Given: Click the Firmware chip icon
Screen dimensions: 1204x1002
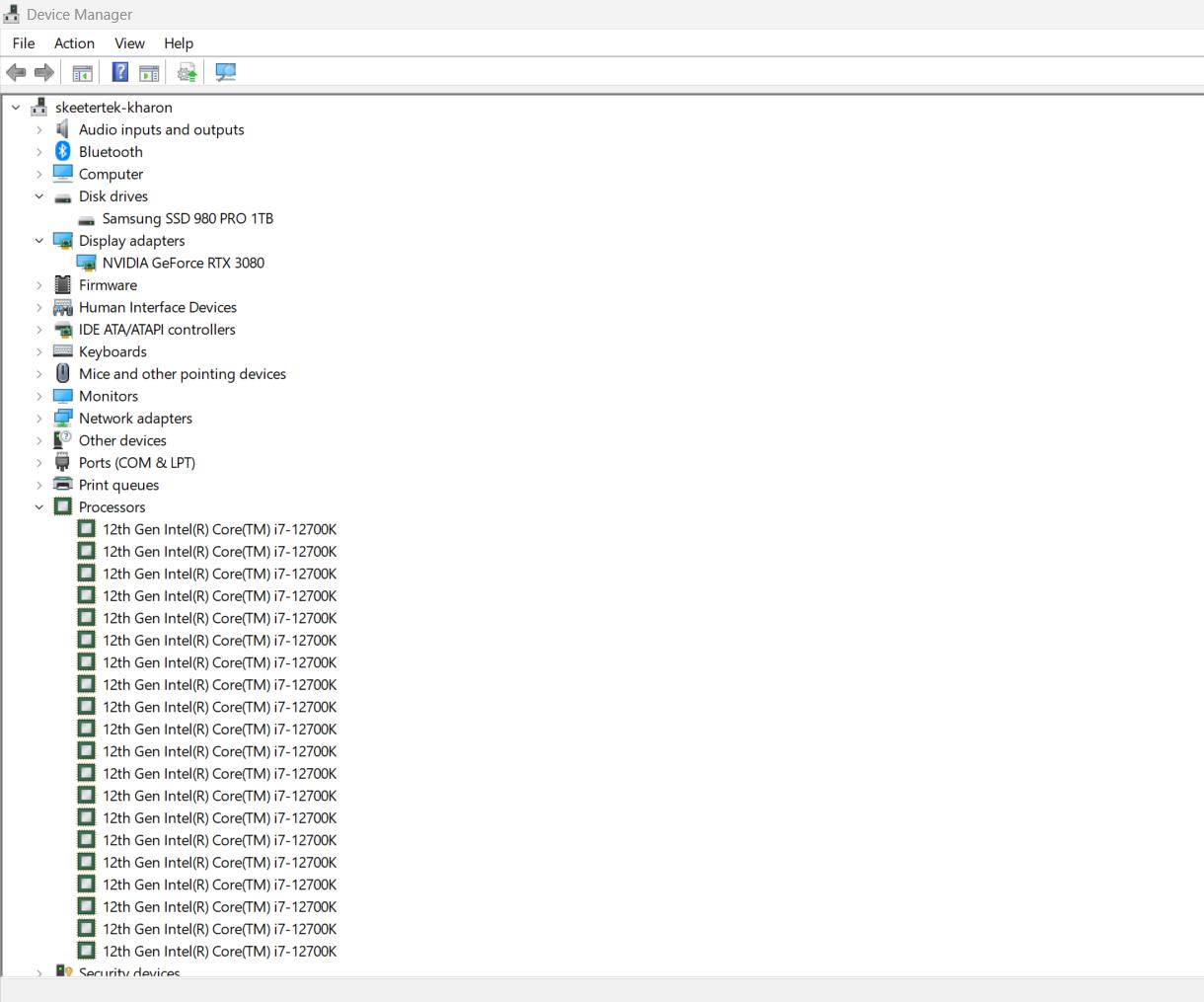Looking at the screenshot, I should pos(63,284).
